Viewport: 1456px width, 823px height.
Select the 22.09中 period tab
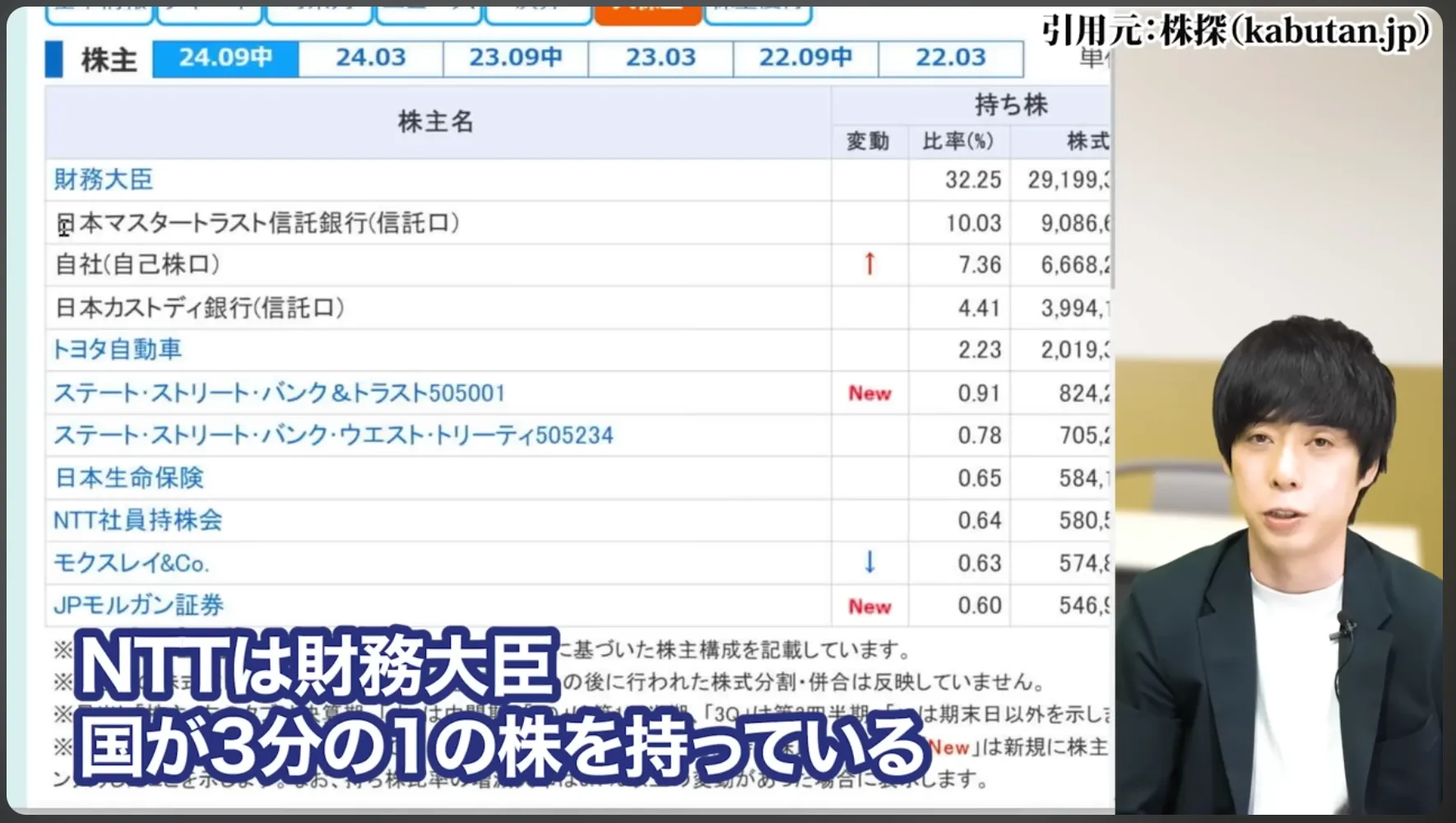pyautogui.click(x=805, y=58)
